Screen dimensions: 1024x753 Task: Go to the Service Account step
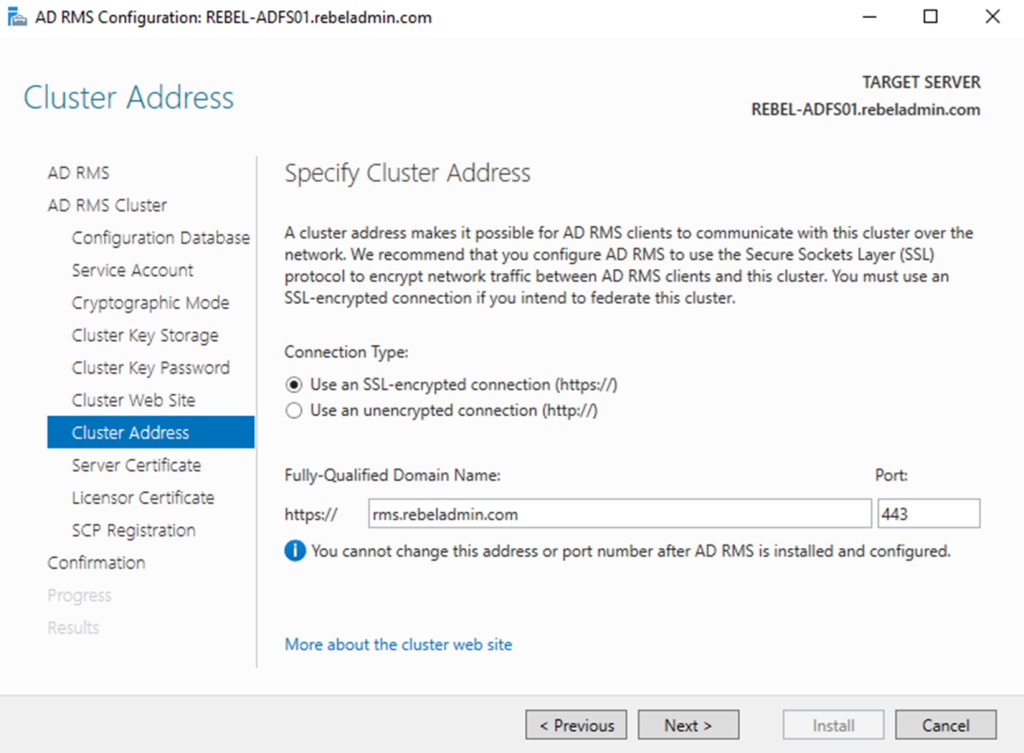[x=131, y=270]
